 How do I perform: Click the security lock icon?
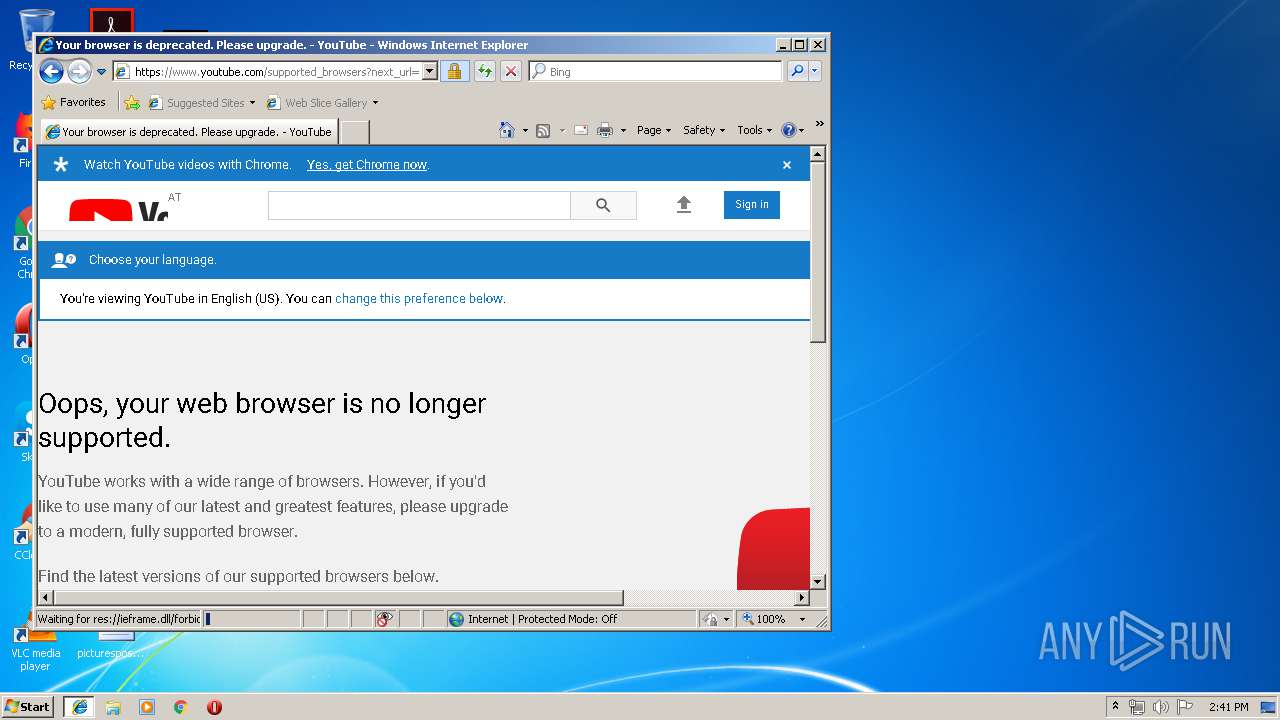pyautogui.click(x=454, y=71)
